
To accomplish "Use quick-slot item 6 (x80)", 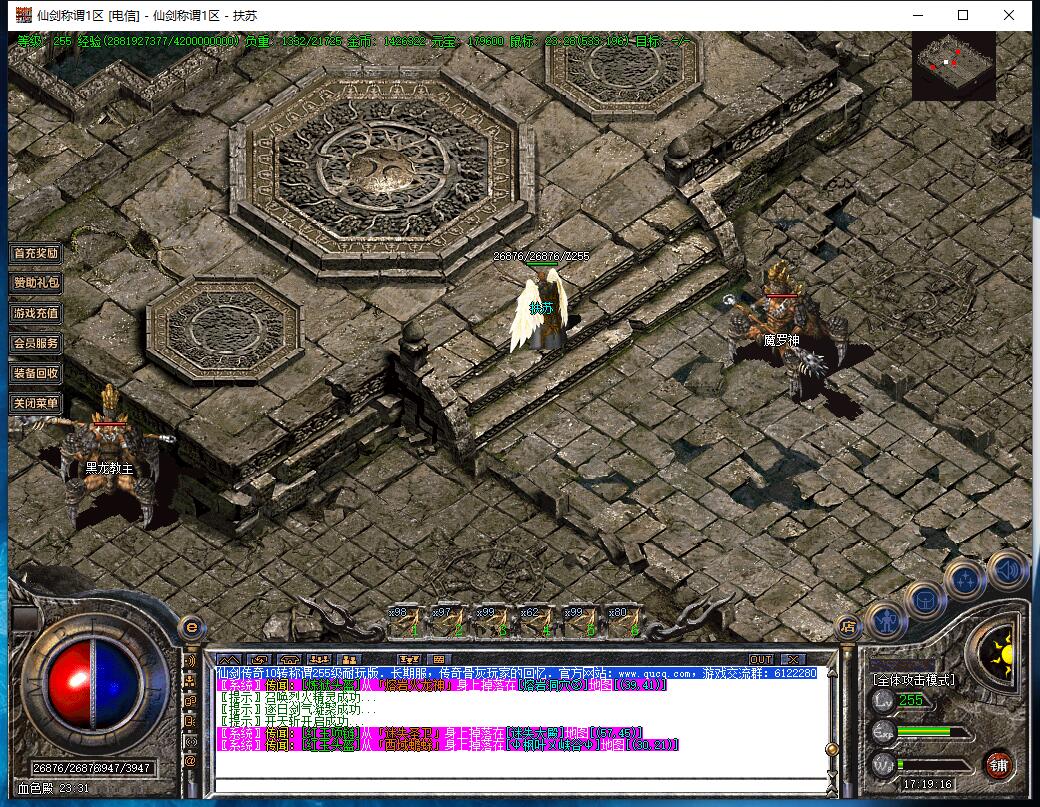I will 625,621.
